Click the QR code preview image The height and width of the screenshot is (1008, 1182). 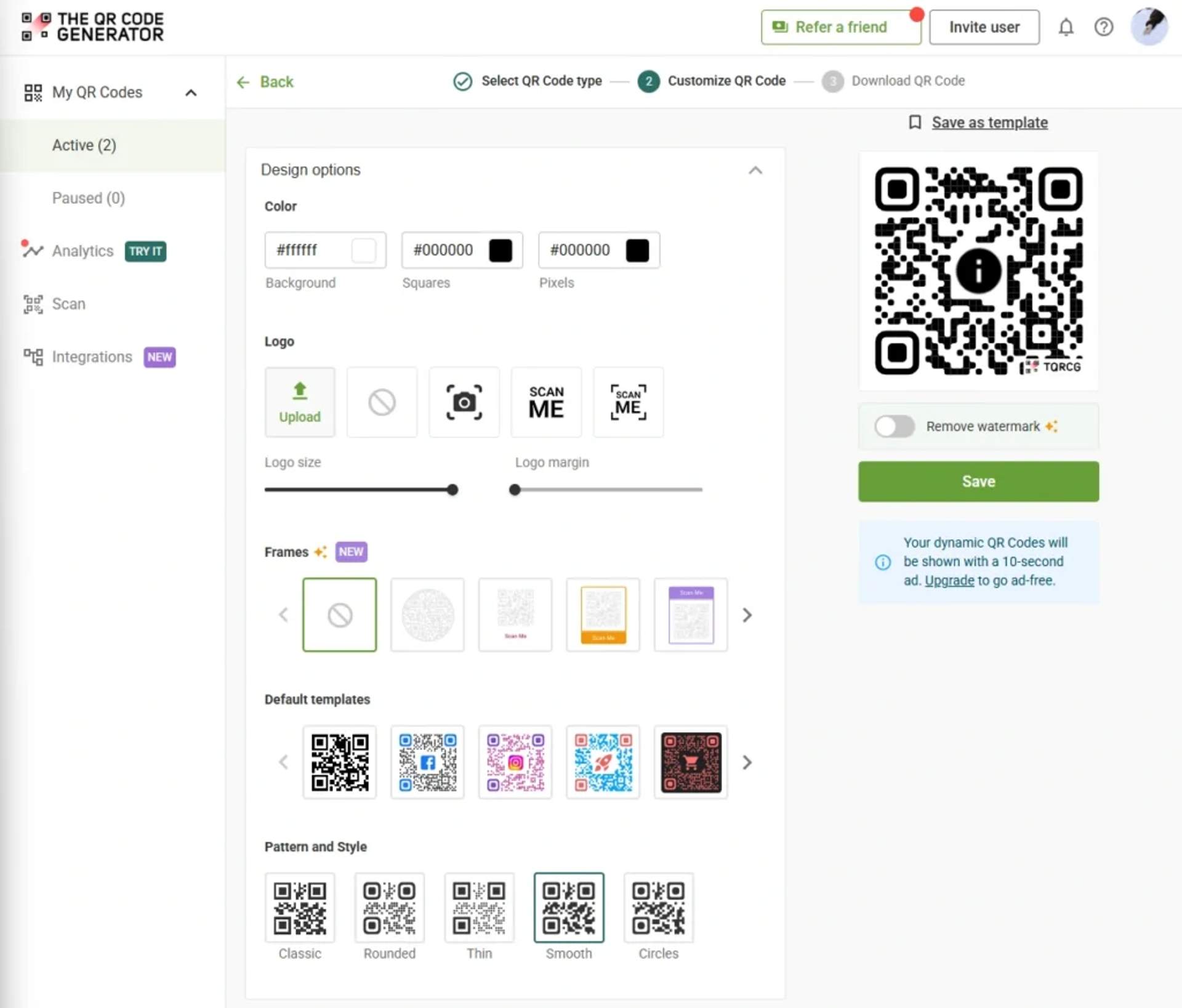tap(978, 270)
